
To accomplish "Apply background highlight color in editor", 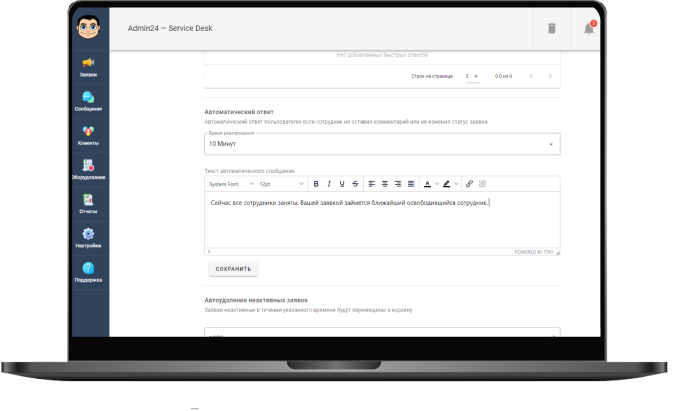I will point(446,184).
